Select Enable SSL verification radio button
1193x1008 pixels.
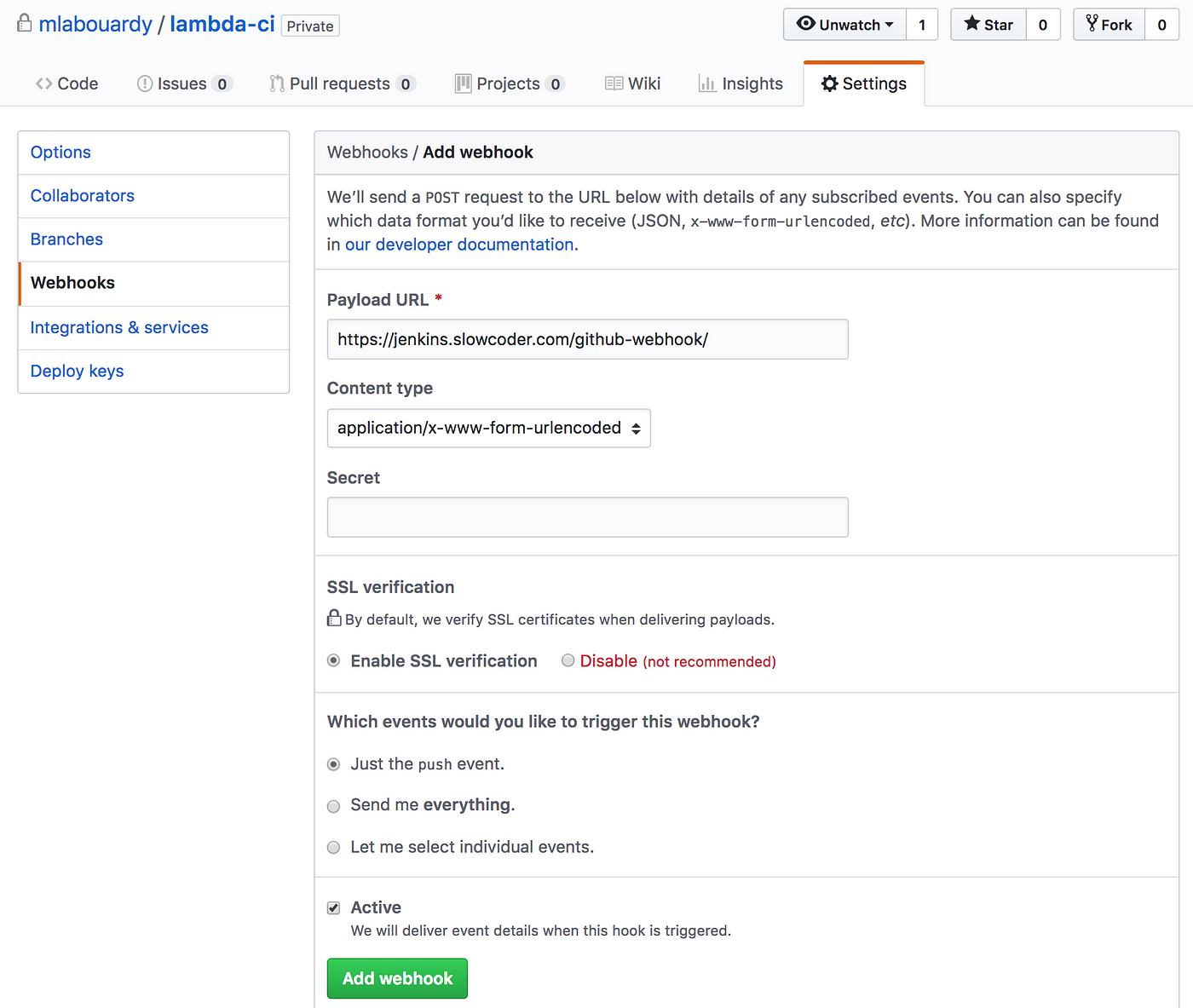334,660
